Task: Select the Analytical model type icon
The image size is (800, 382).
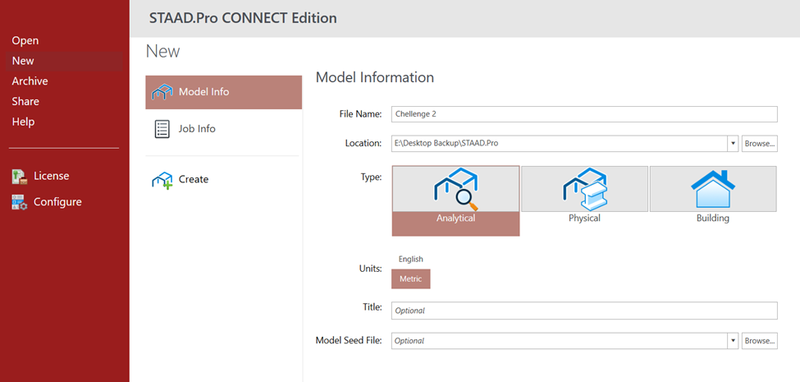Action: [x=456, y=189]
